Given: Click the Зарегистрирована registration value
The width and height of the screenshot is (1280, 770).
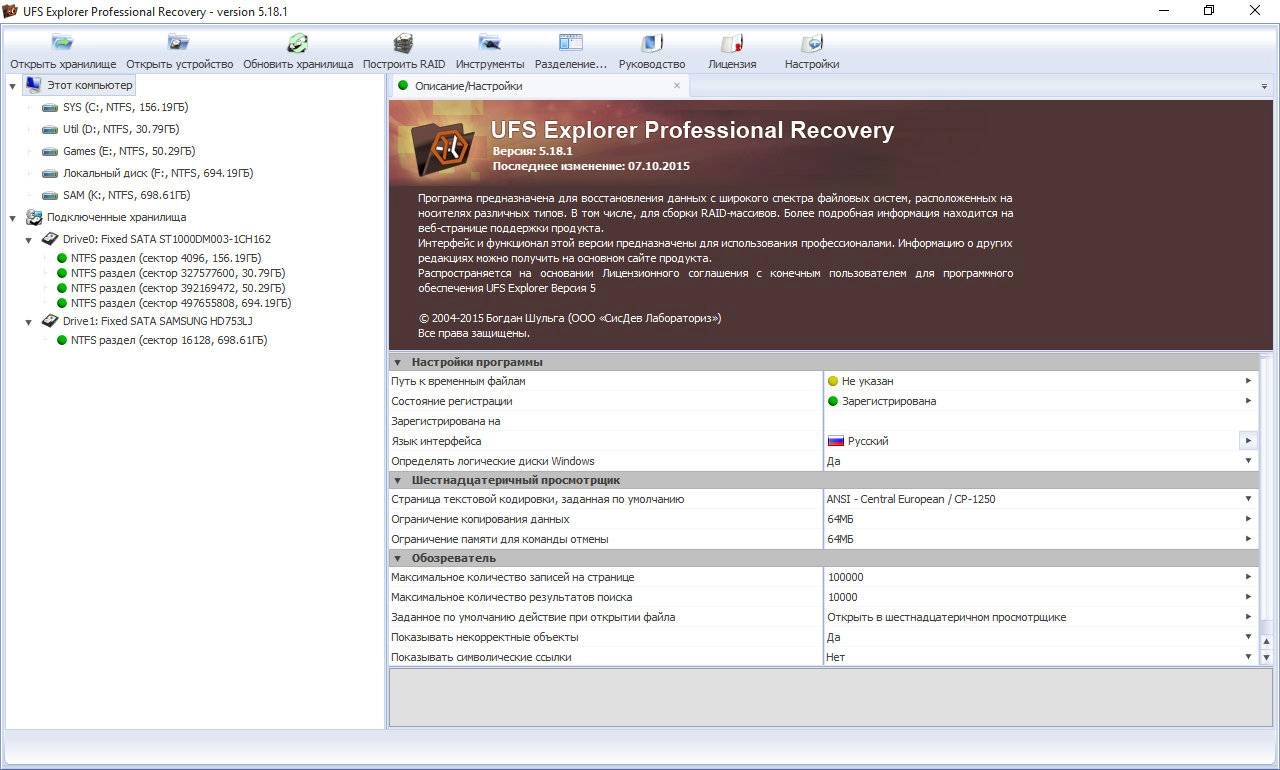Looking at the screenshot, I should coord(889,401).
